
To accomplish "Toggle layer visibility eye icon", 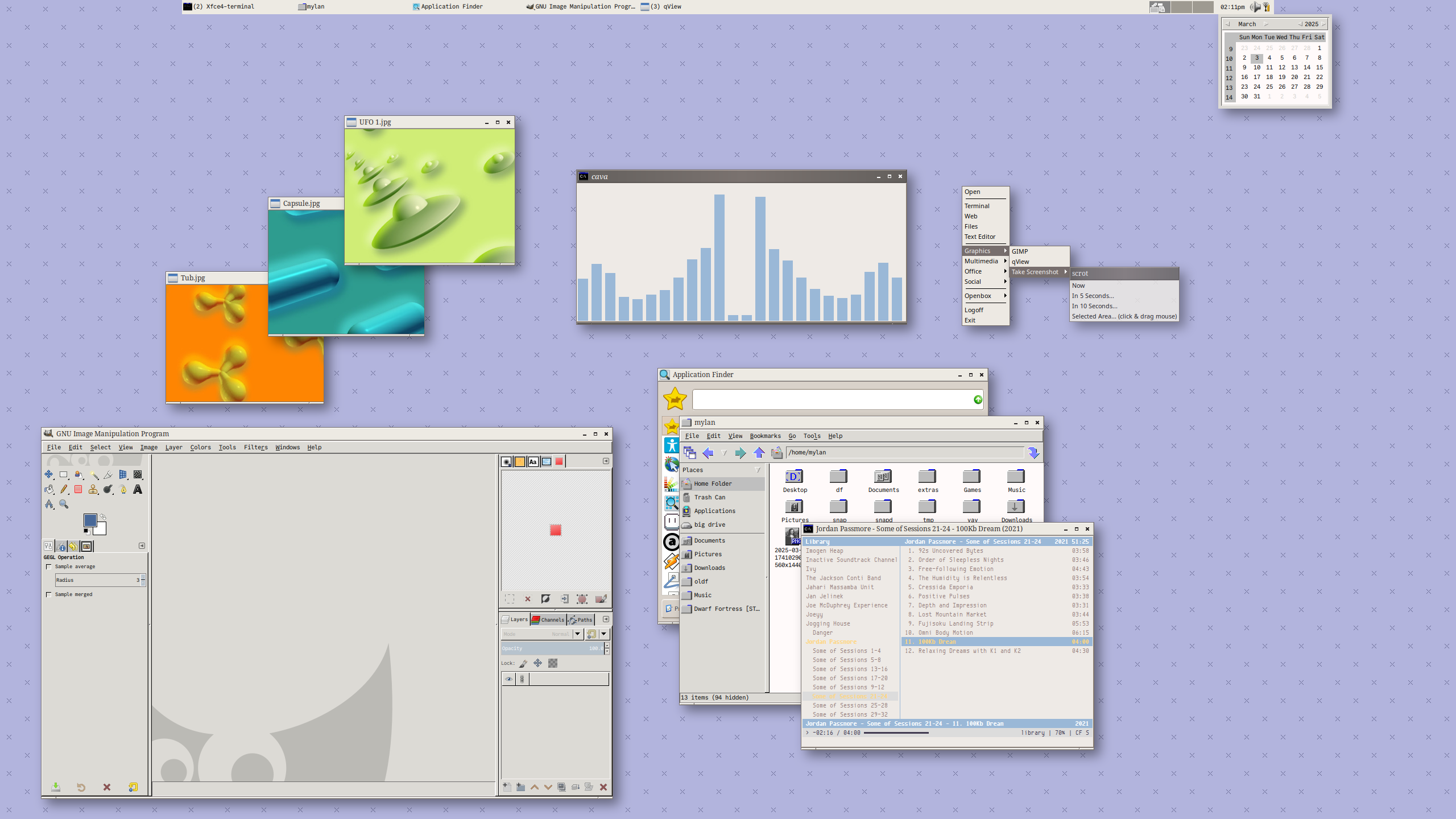I will [508, 679].
